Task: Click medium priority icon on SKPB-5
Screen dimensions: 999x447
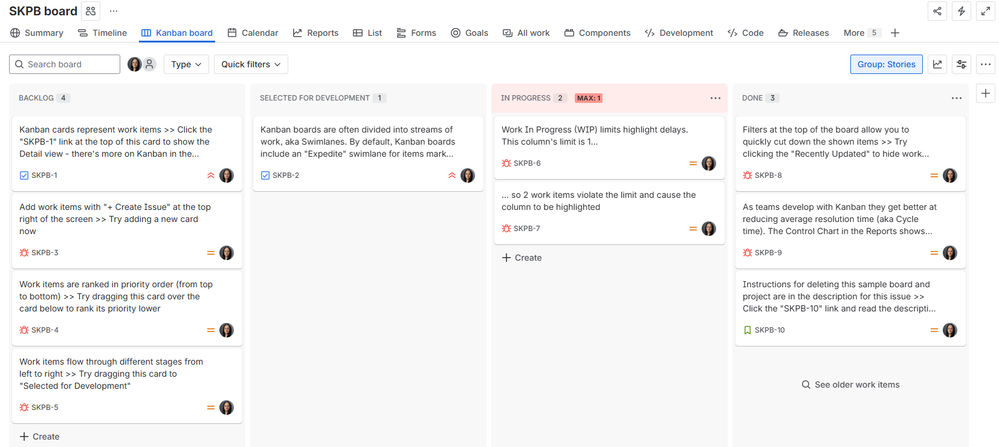Action: tap(211, 408)
